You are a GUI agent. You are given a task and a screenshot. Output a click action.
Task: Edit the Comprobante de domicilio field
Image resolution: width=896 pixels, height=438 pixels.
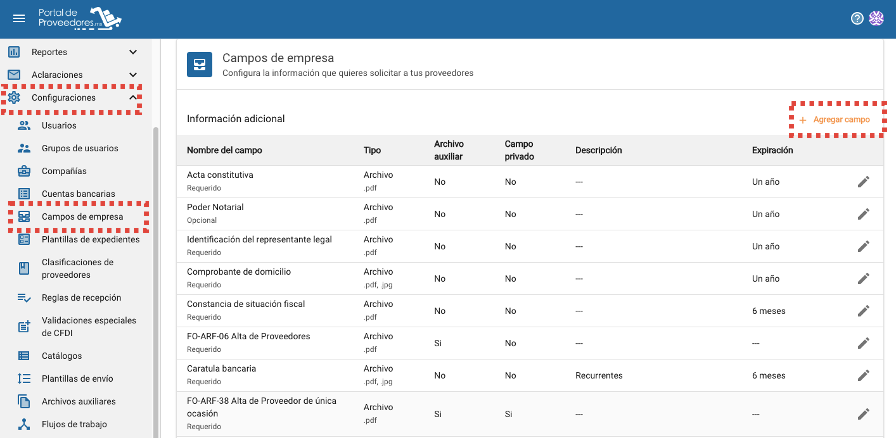point(863,278)
